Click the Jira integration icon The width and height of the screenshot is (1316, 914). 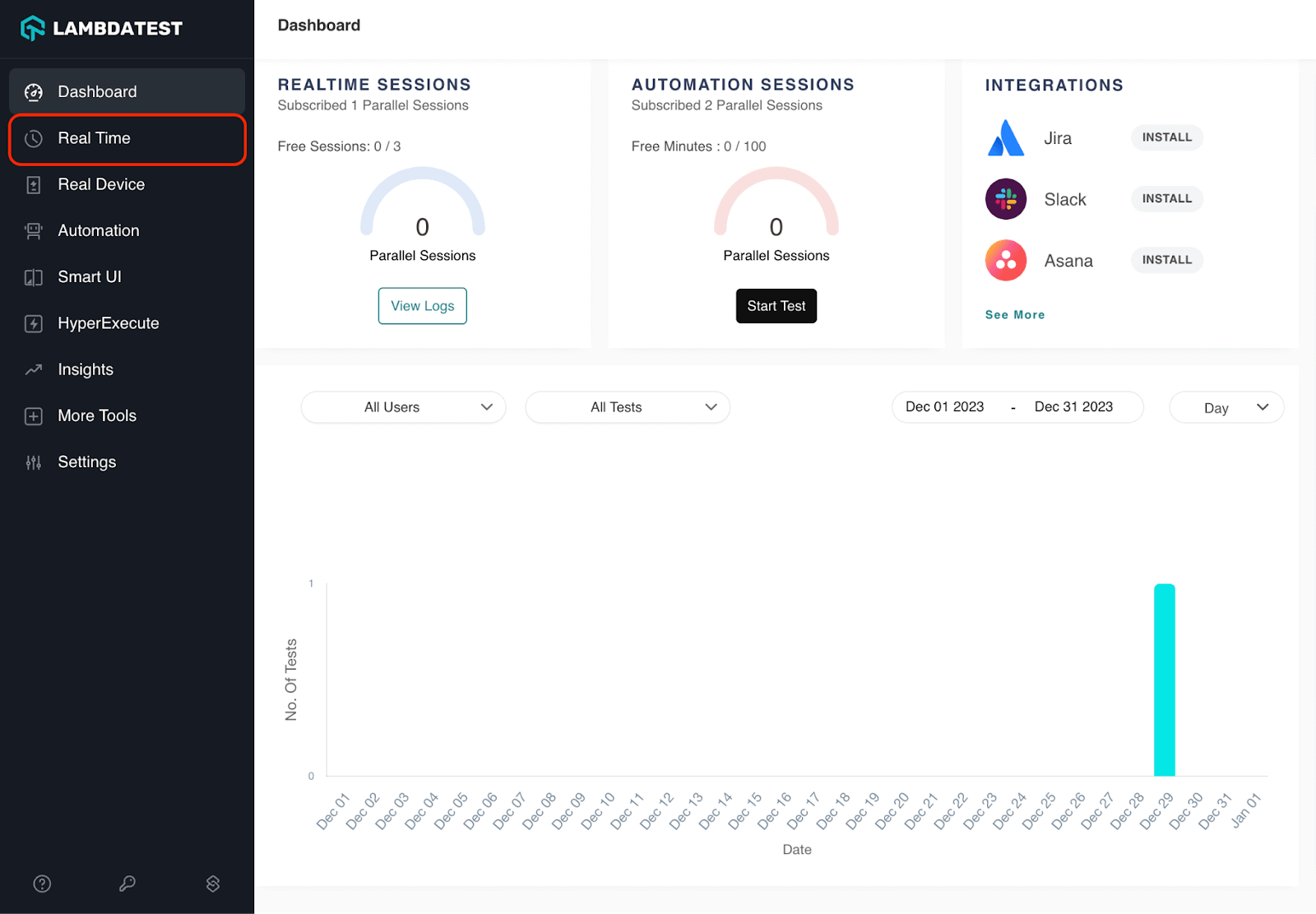(x=1005, y=138)
